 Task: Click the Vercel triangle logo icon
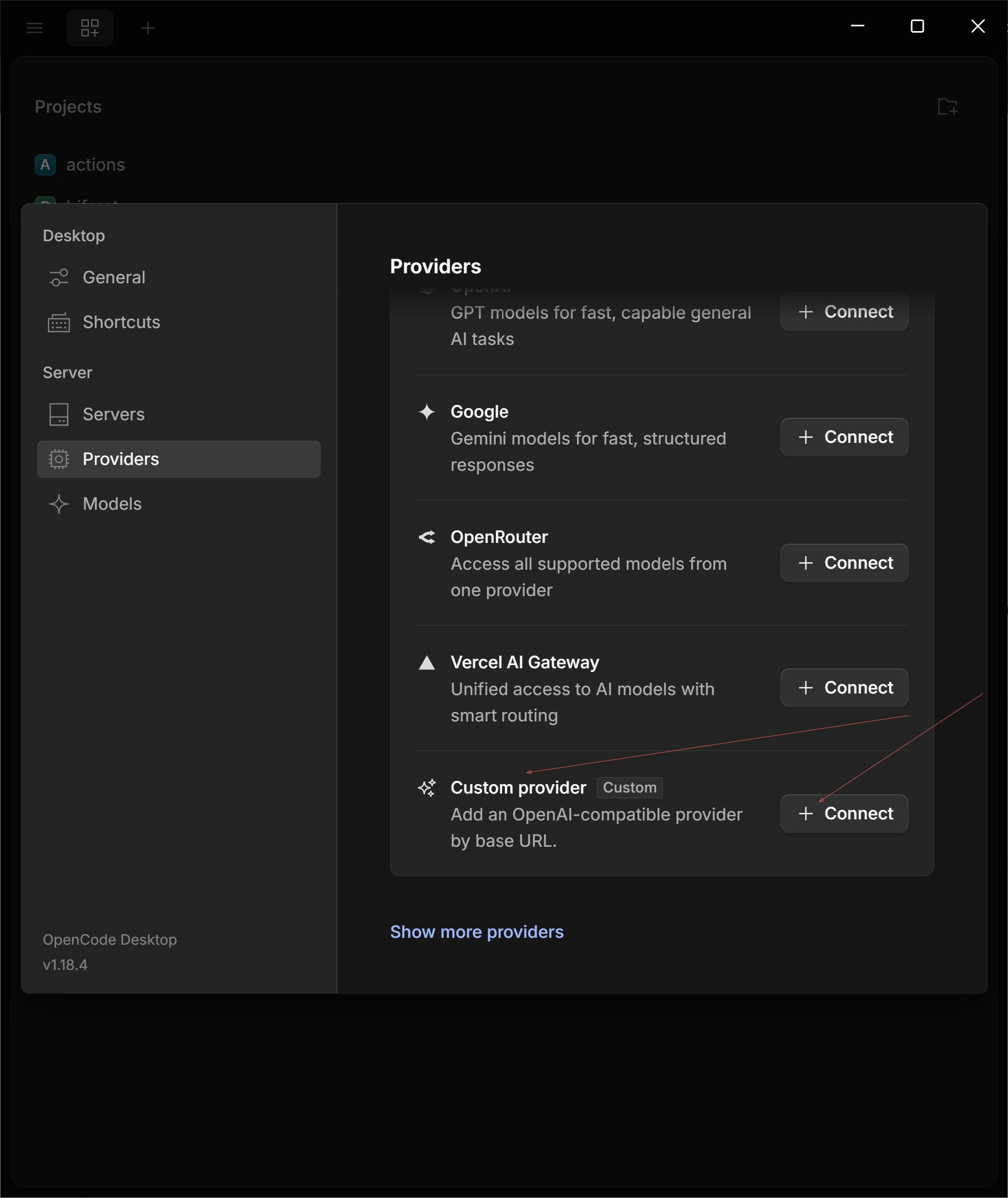427,662
